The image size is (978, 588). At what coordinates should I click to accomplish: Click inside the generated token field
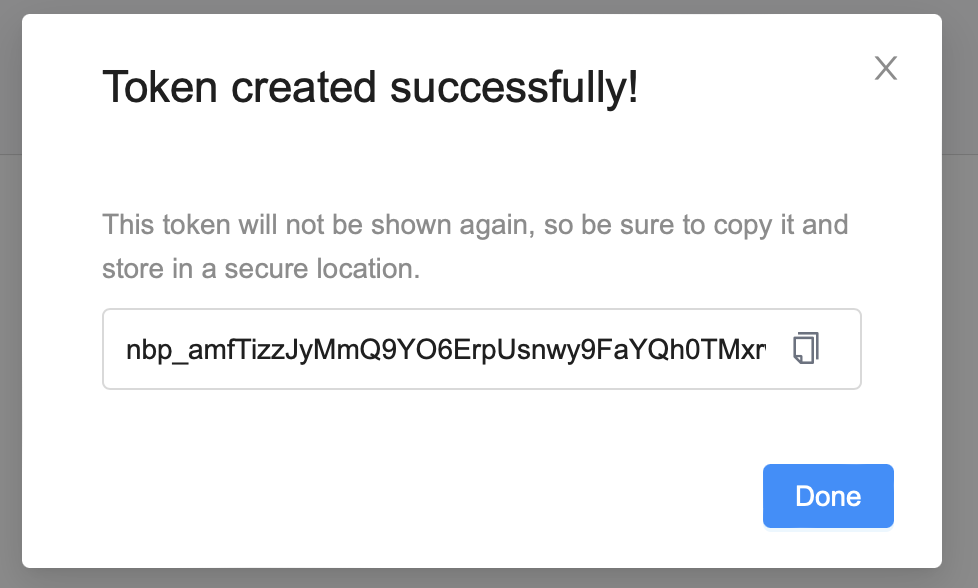click(445, 349)
